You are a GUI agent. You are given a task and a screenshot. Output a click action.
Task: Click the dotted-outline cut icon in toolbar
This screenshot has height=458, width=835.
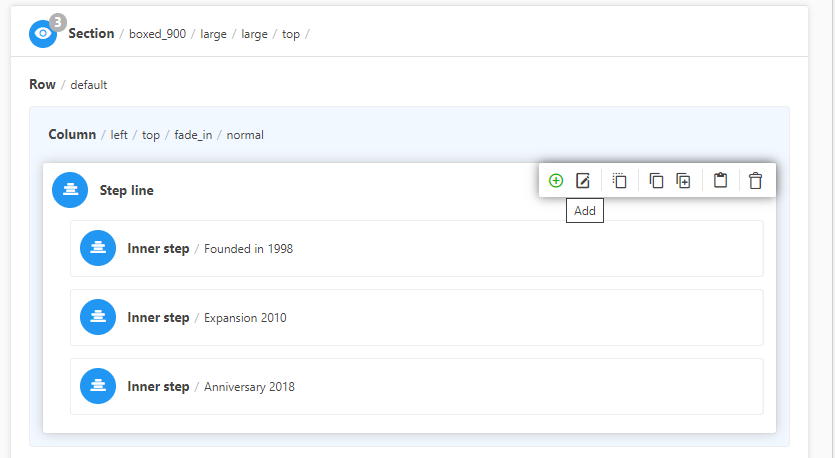620,181
